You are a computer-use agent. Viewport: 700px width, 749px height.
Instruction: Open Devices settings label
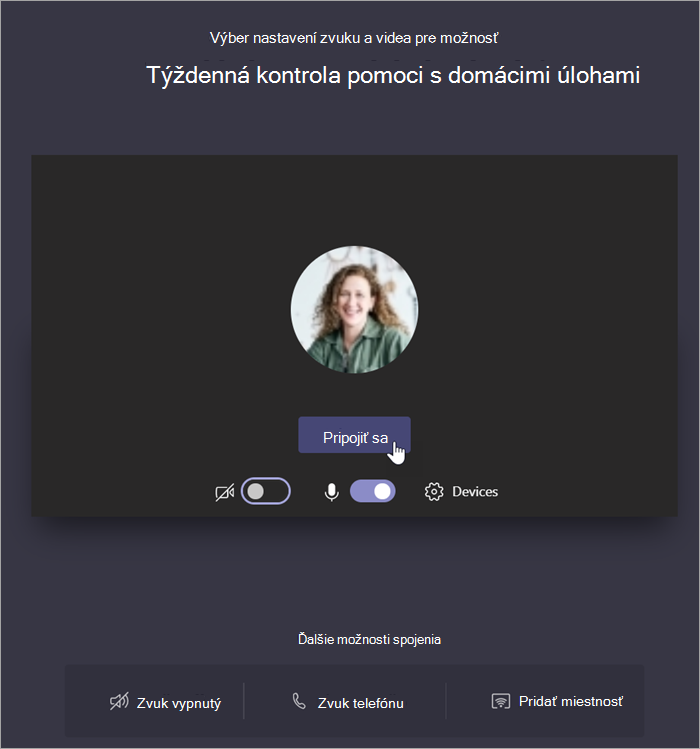[x=475, y=492]
